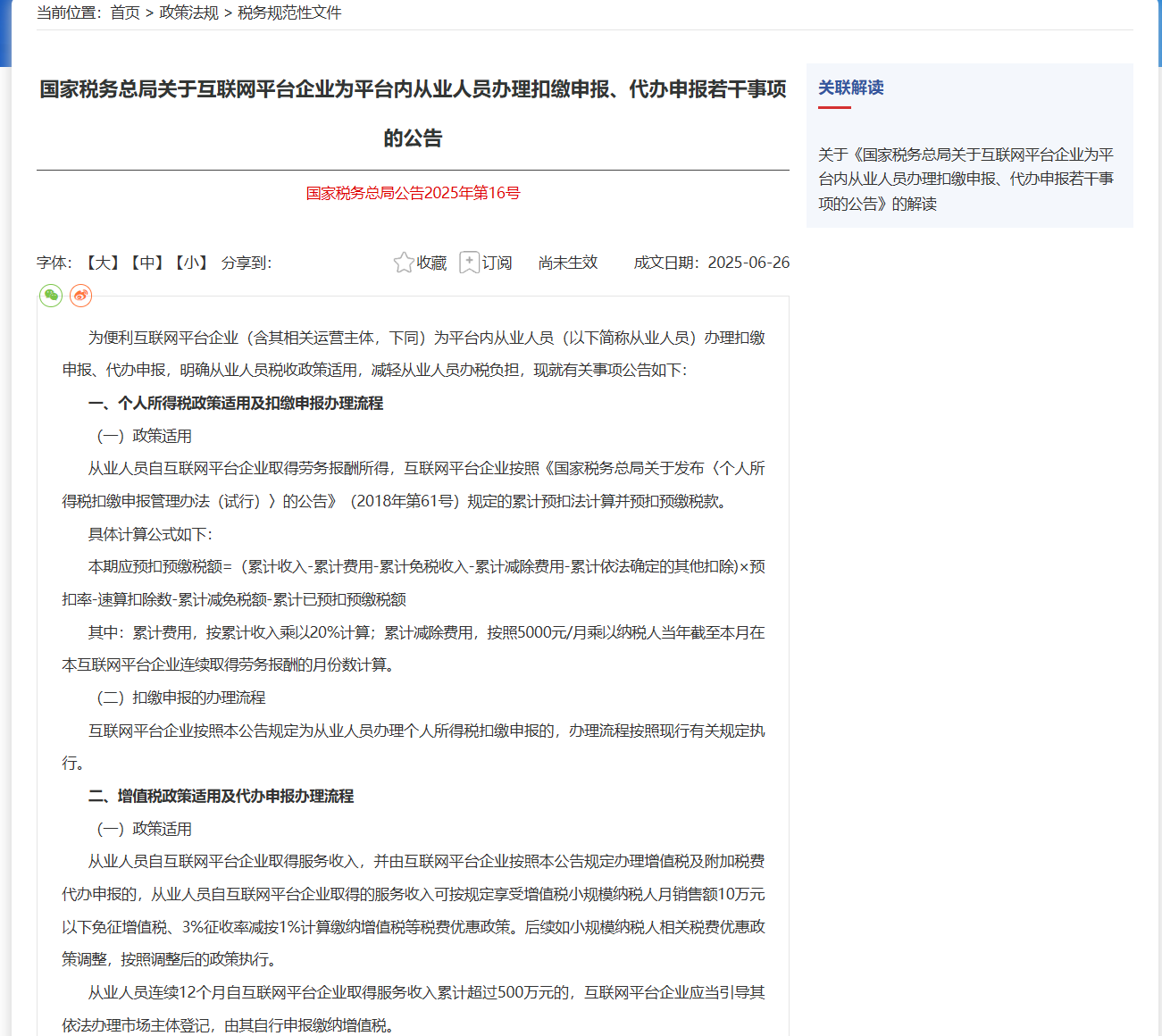Click the 成文日期 2025-06-26 text
Image resolution: width=1162 pixels, height=1036 pixels.
click(x=711, y=263)
